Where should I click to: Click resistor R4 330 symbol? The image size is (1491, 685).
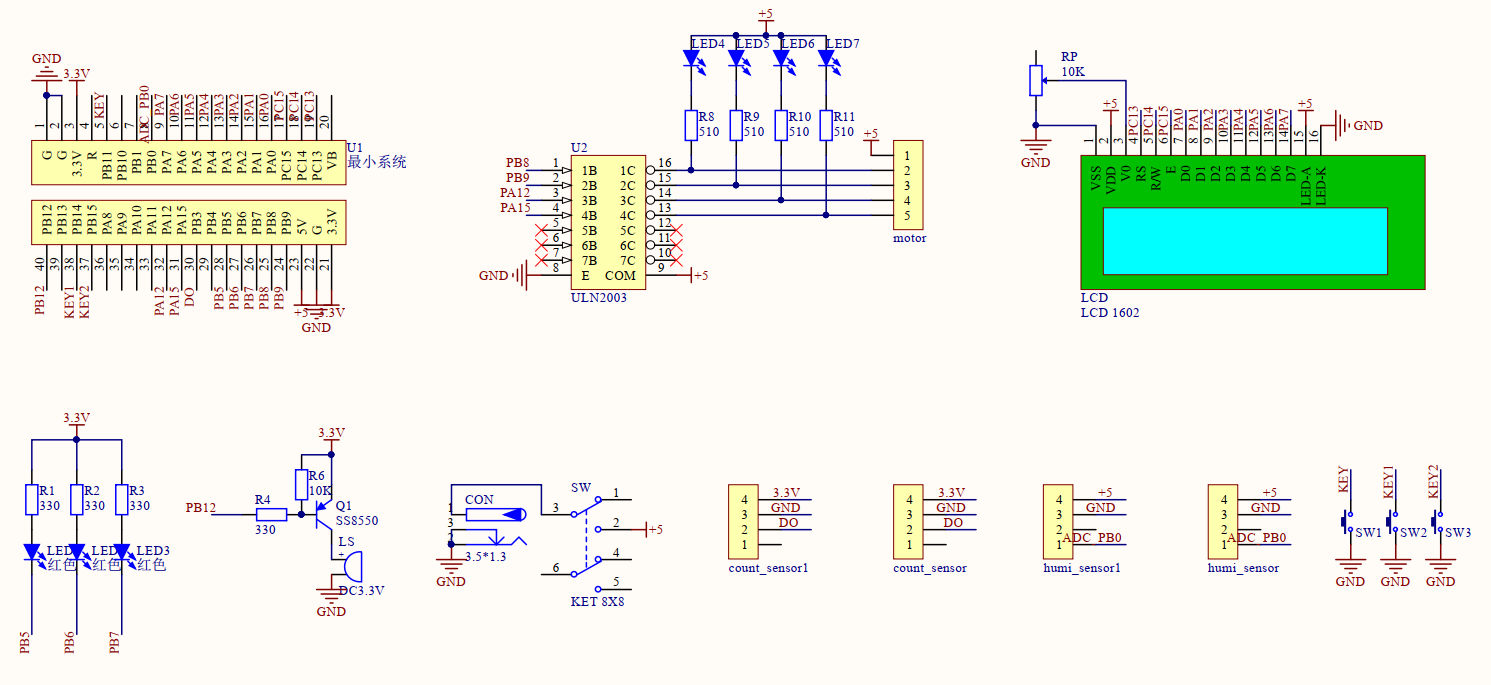click(x=272, y=514)
